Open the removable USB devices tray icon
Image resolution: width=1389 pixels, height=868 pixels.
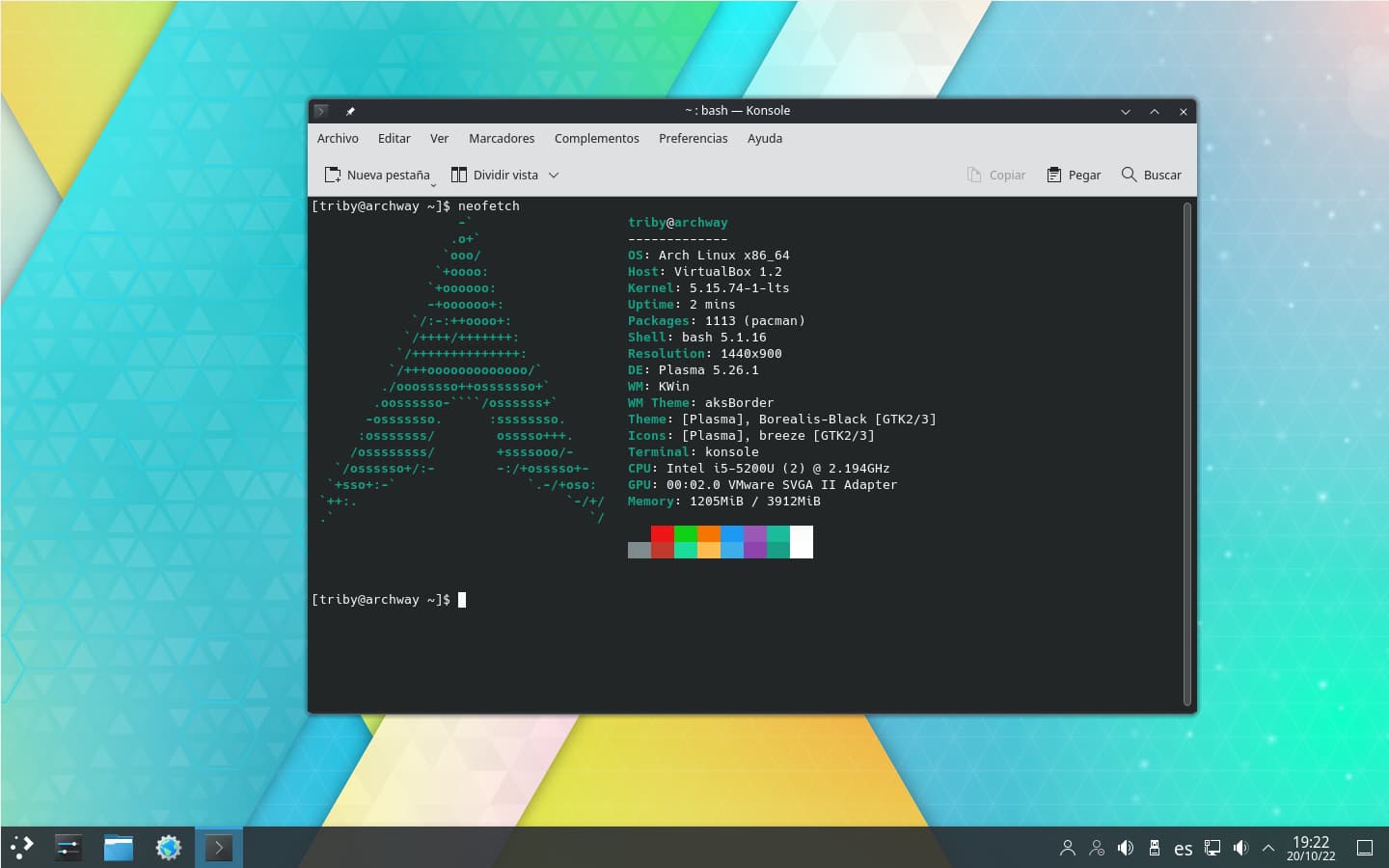[x=1154, y=848]
